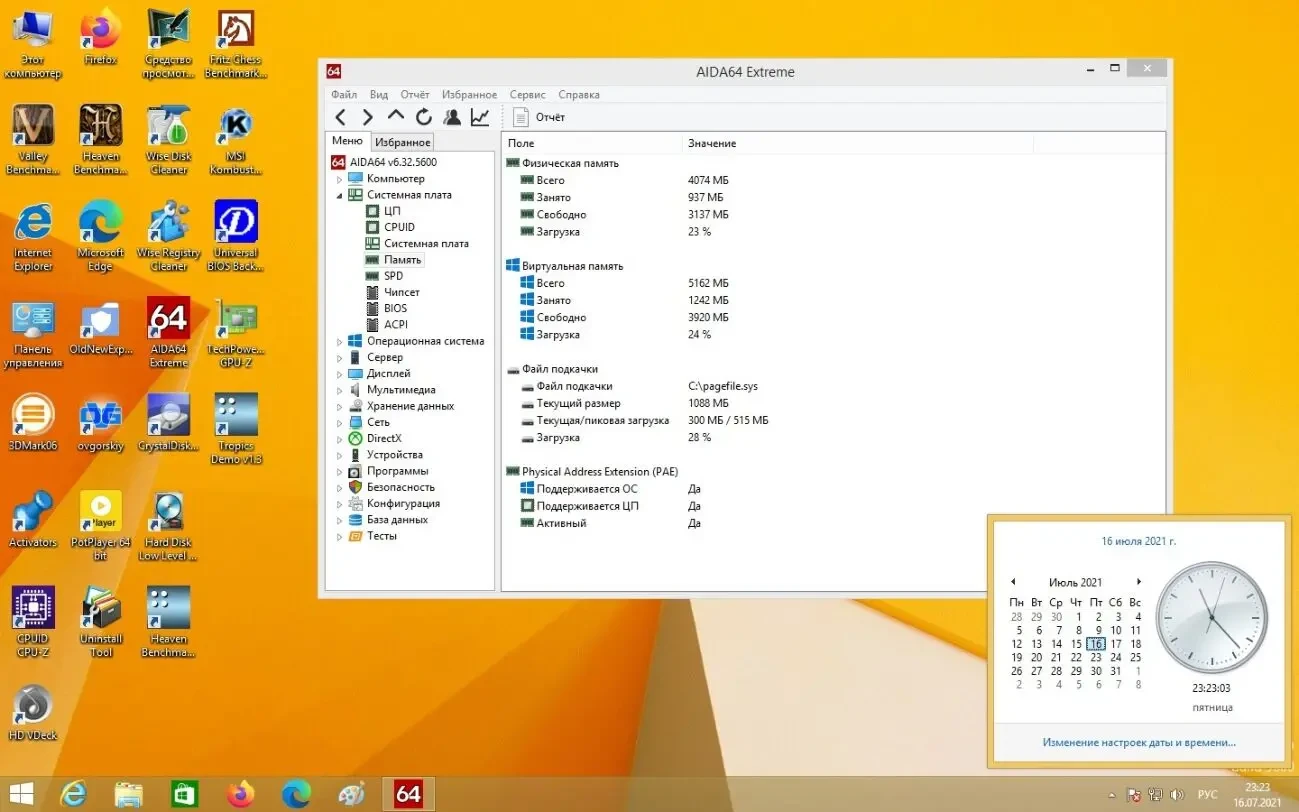Screen dimensions: 1299x812
Task: Click the Изменение настроек даты и времени link
Action: pyautogui.click(x=1138, y=742)
